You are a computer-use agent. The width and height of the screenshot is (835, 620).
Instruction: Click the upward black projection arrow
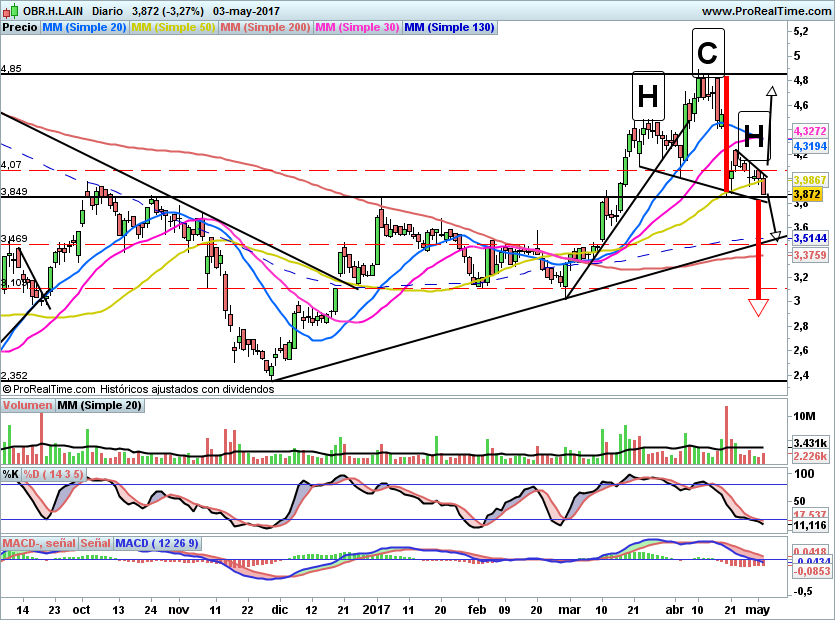(x=771, y=93)
